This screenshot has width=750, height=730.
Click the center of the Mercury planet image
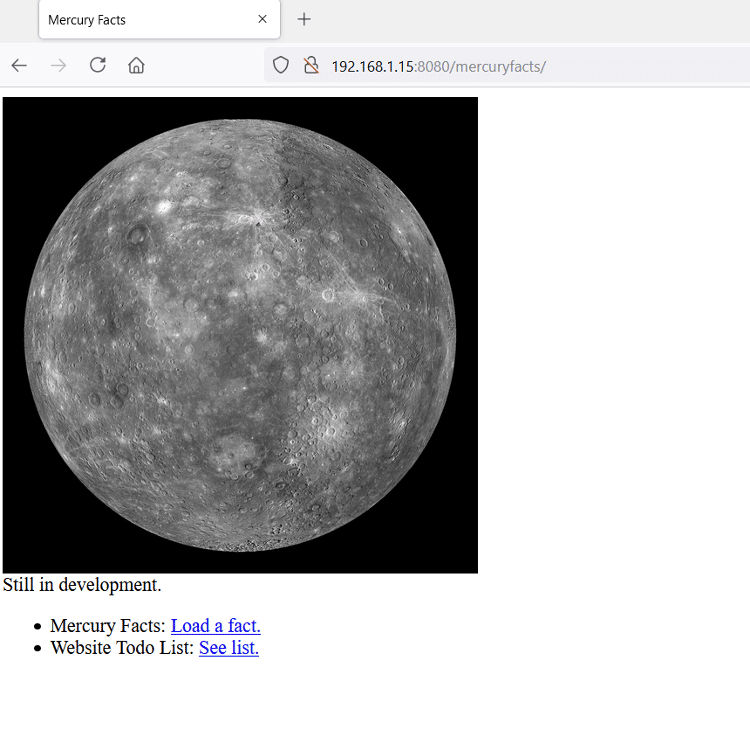(240, 335)
